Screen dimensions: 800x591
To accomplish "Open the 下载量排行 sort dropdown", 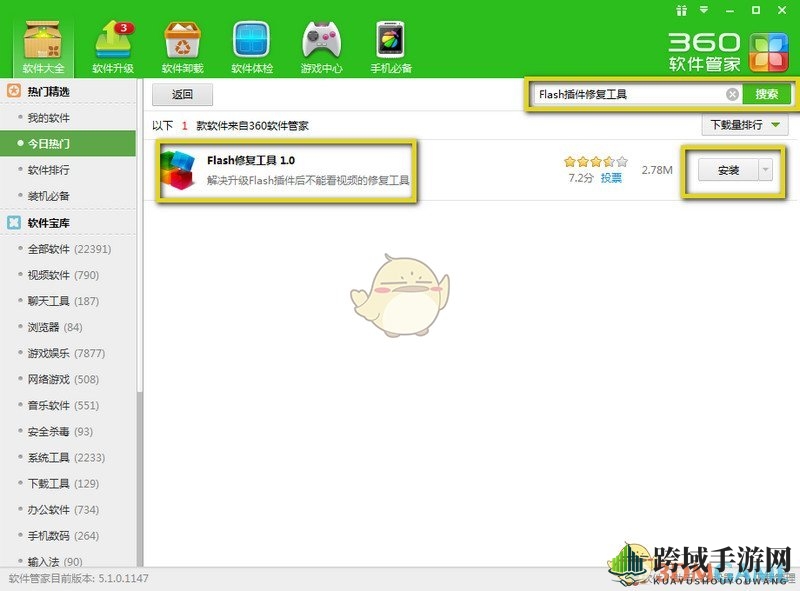I will pos(745,125).
